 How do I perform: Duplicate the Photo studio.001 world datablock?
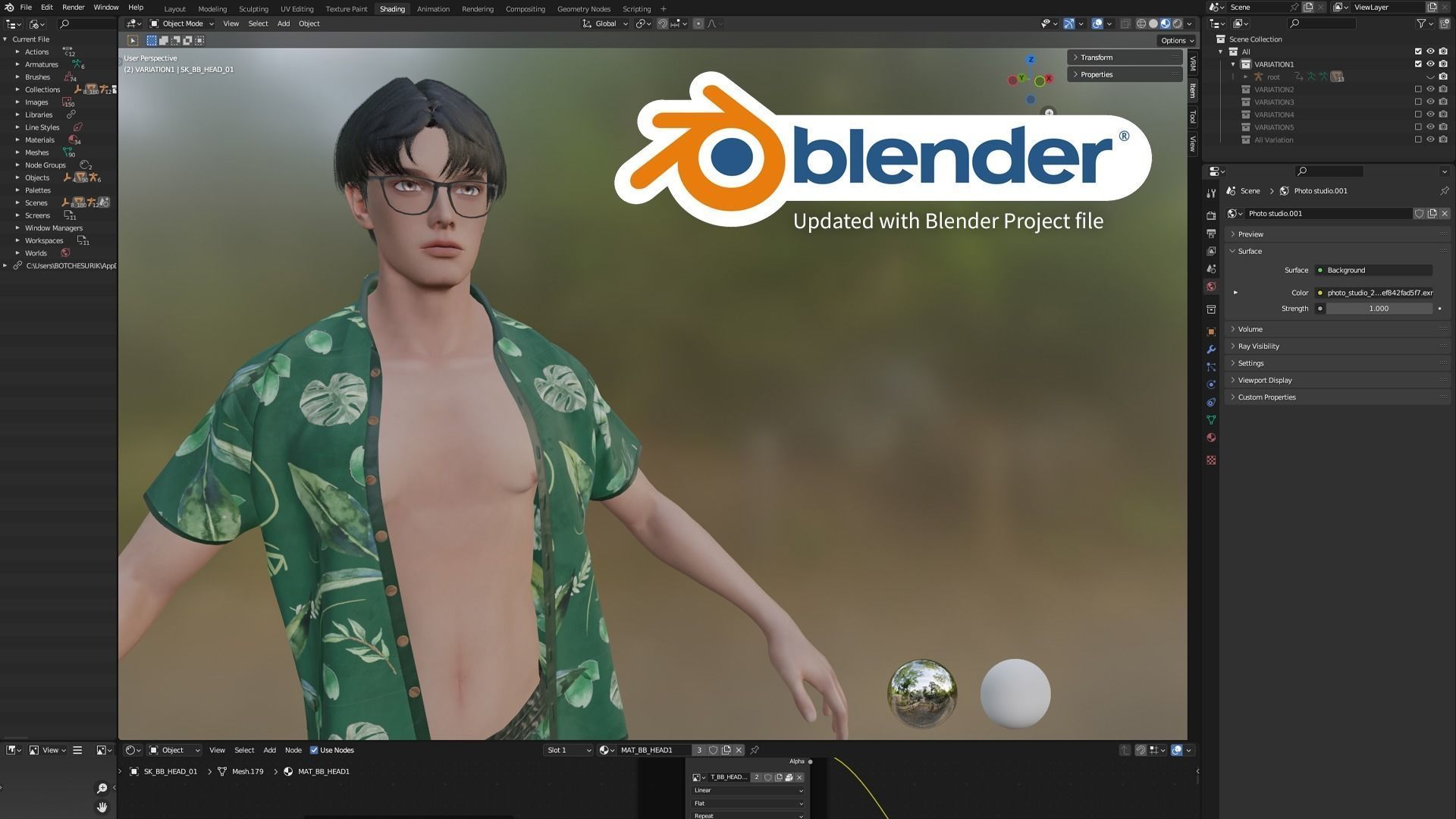(1432, 214)
